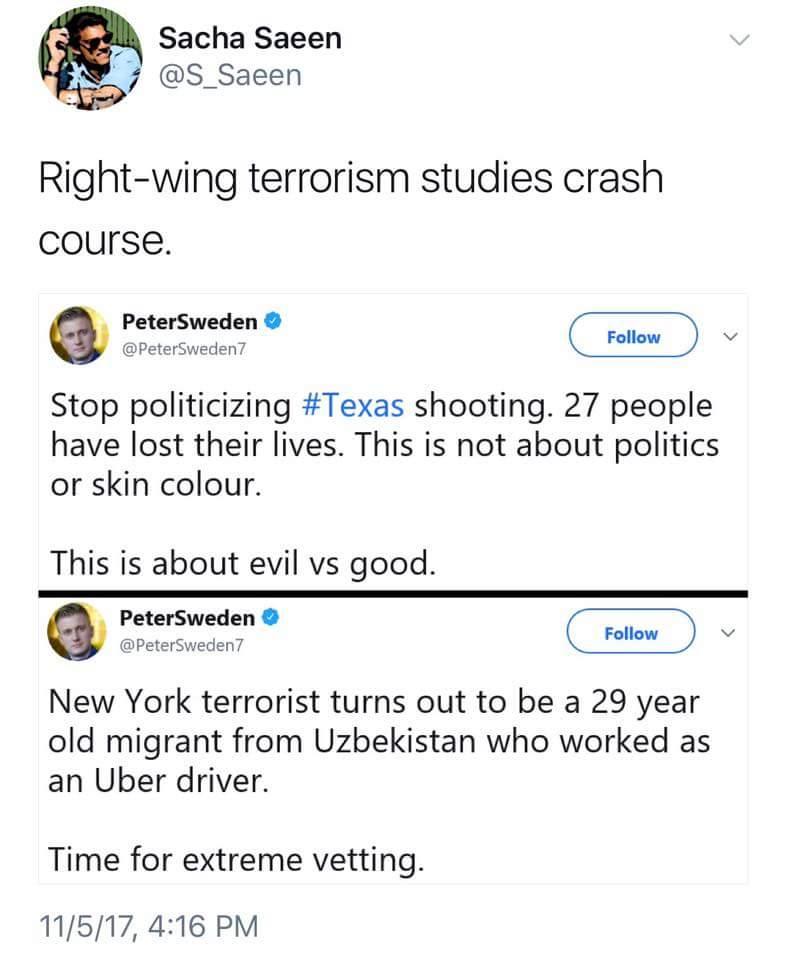Open PeterSweden's avatar in the second tweet
The width and height of the screenshot is (786, 960).
77,631
